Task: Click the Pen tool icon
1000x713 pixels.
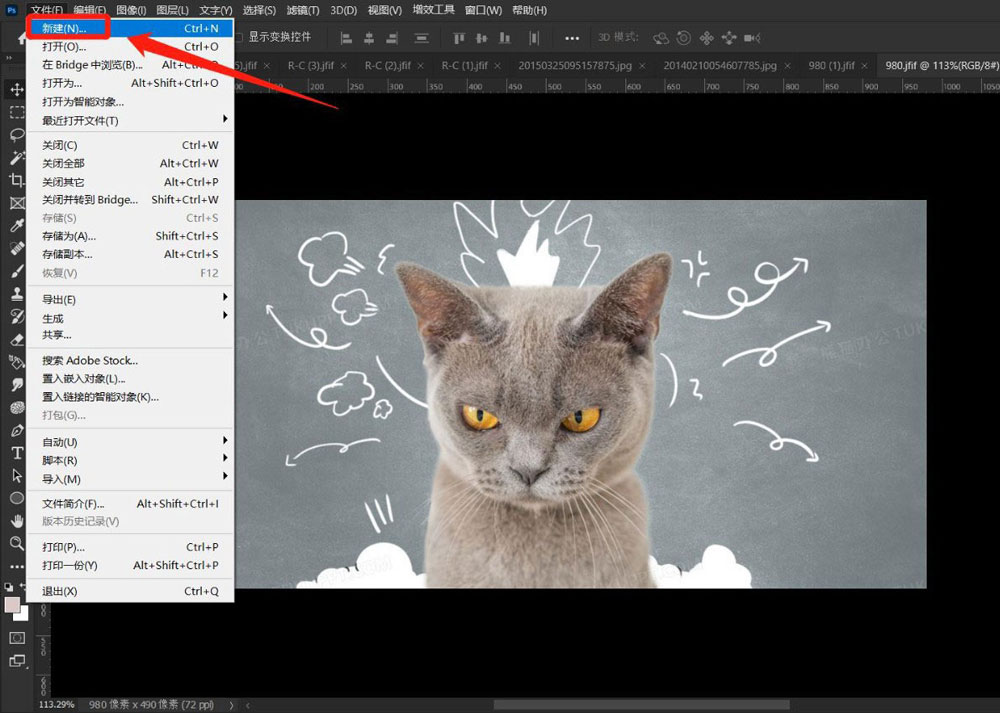Action: 17,430
